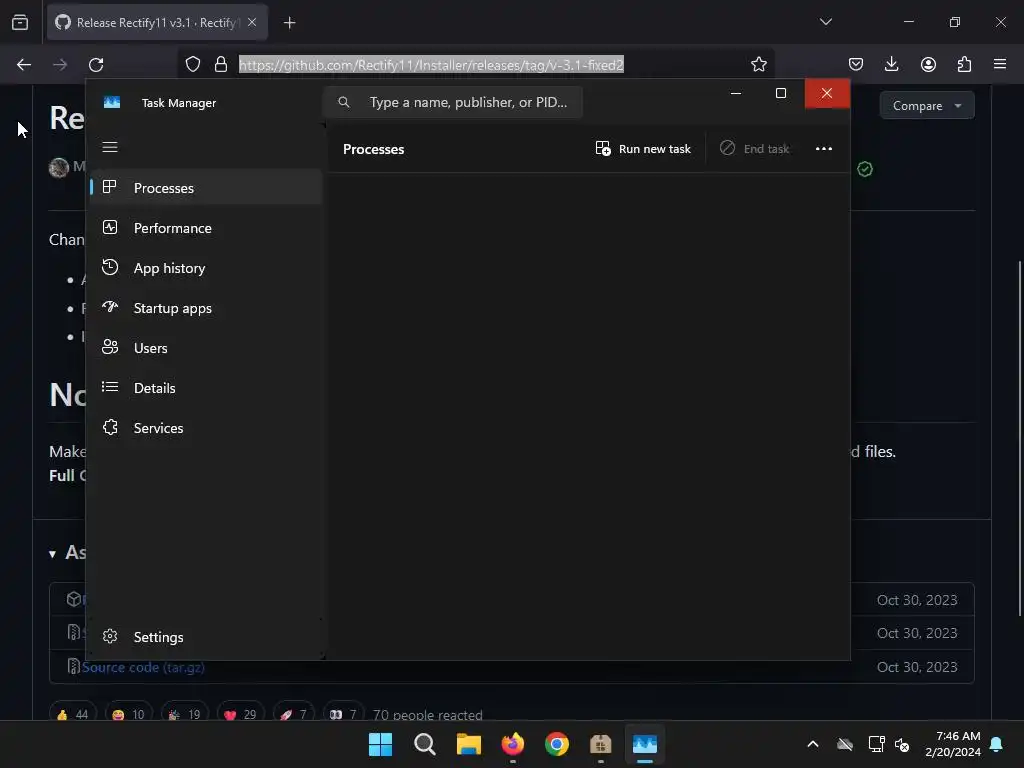Image resolution: width=1024 pixels, height=768 pixels.
Task: Close the Task Manager window
Action: click(x=827, y=93)
